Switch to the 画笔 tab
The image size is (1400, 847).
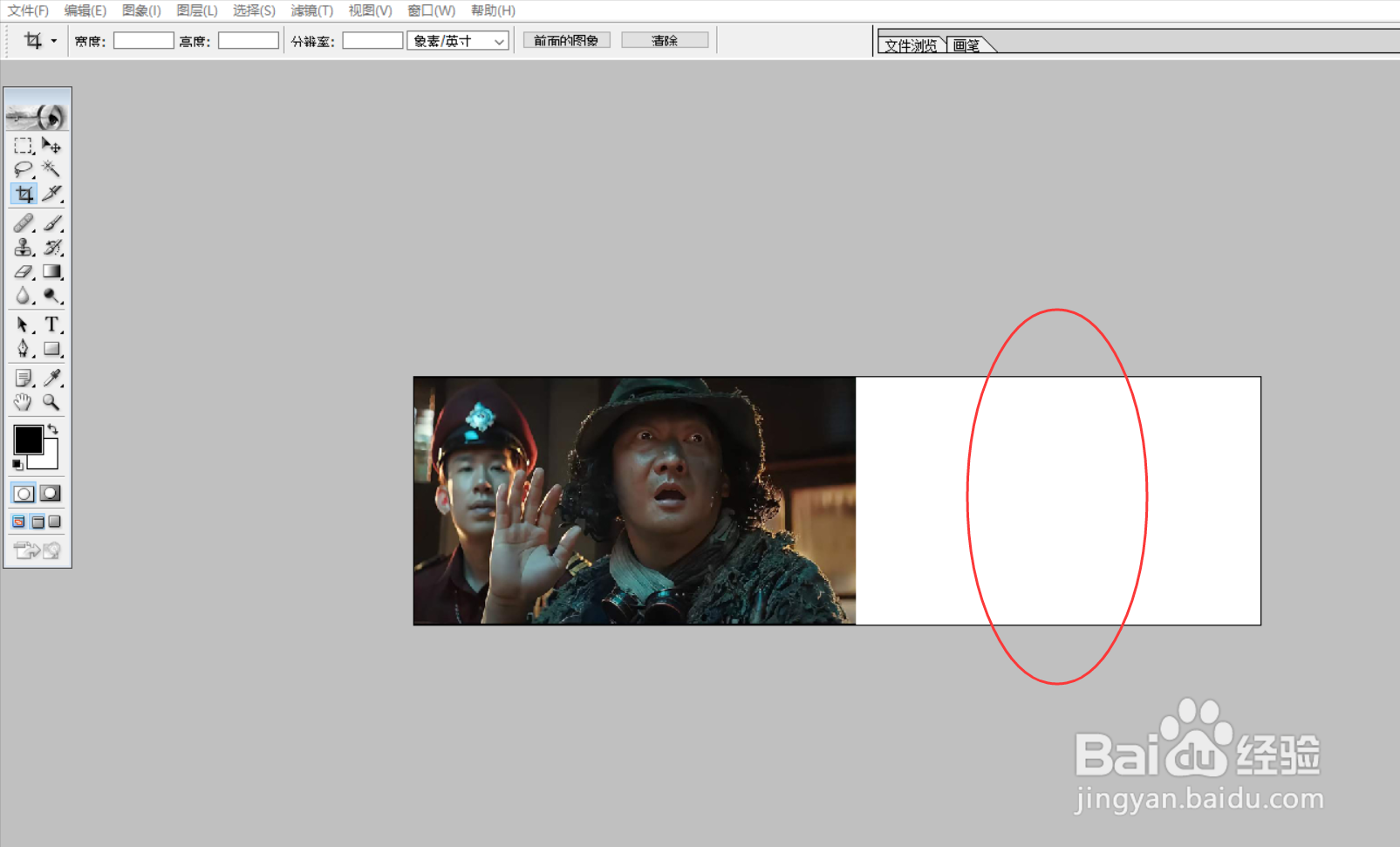click(966, 45)
